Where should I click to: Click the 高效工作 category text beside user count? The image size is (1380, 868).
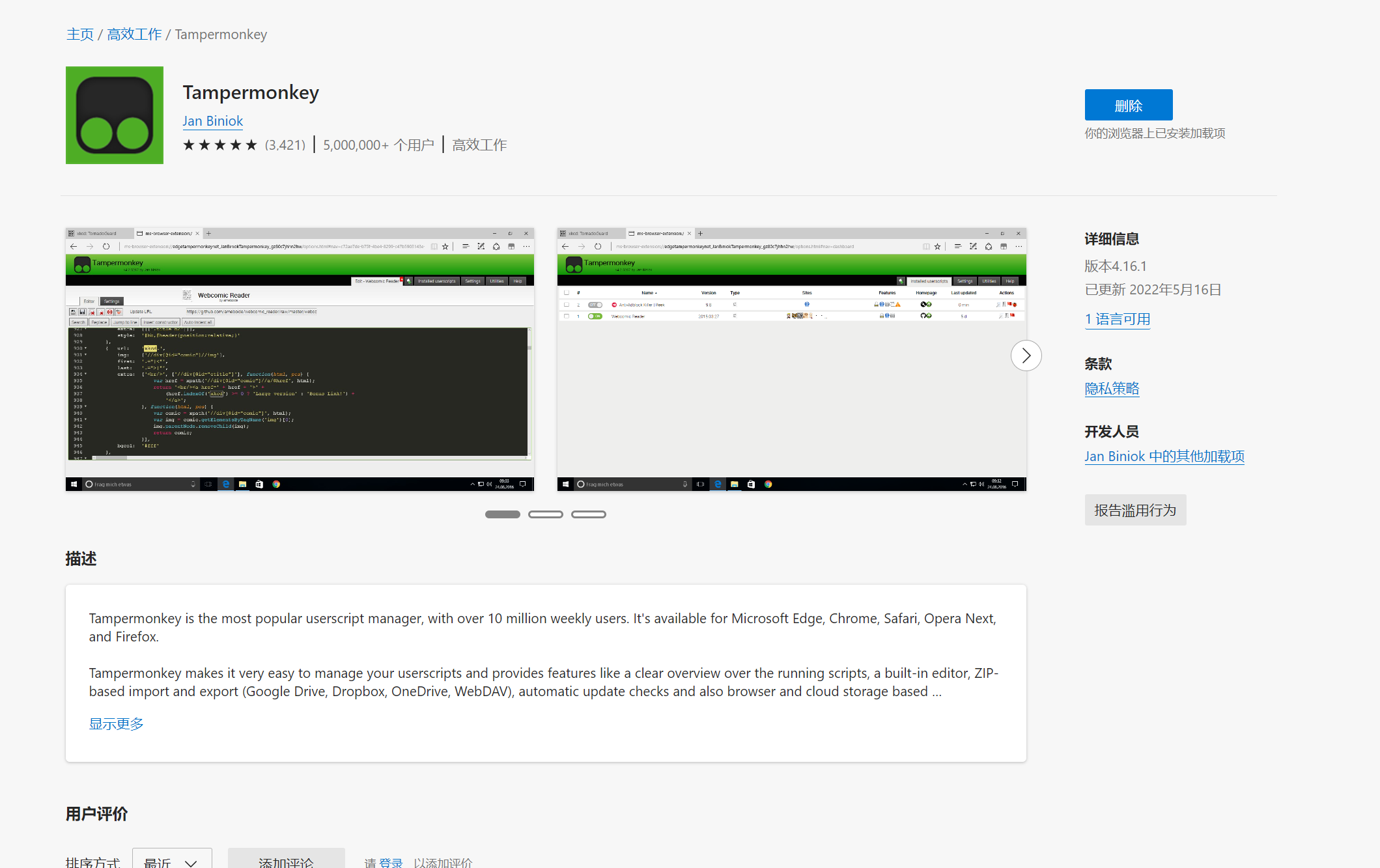[x=479, y=145]
